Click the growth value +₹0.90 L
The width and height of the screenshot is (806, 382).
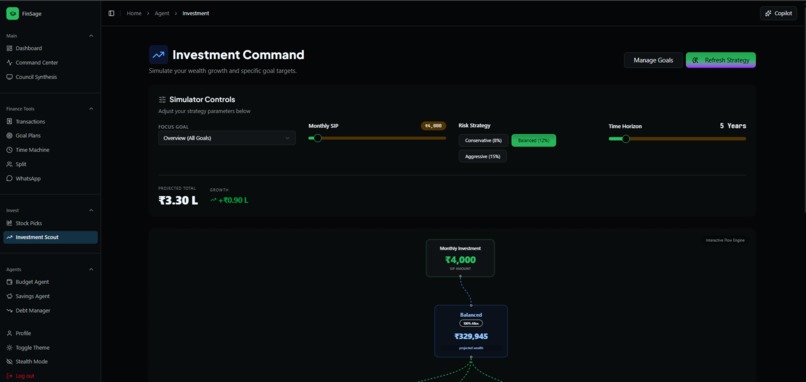click(x=229, y=201)
